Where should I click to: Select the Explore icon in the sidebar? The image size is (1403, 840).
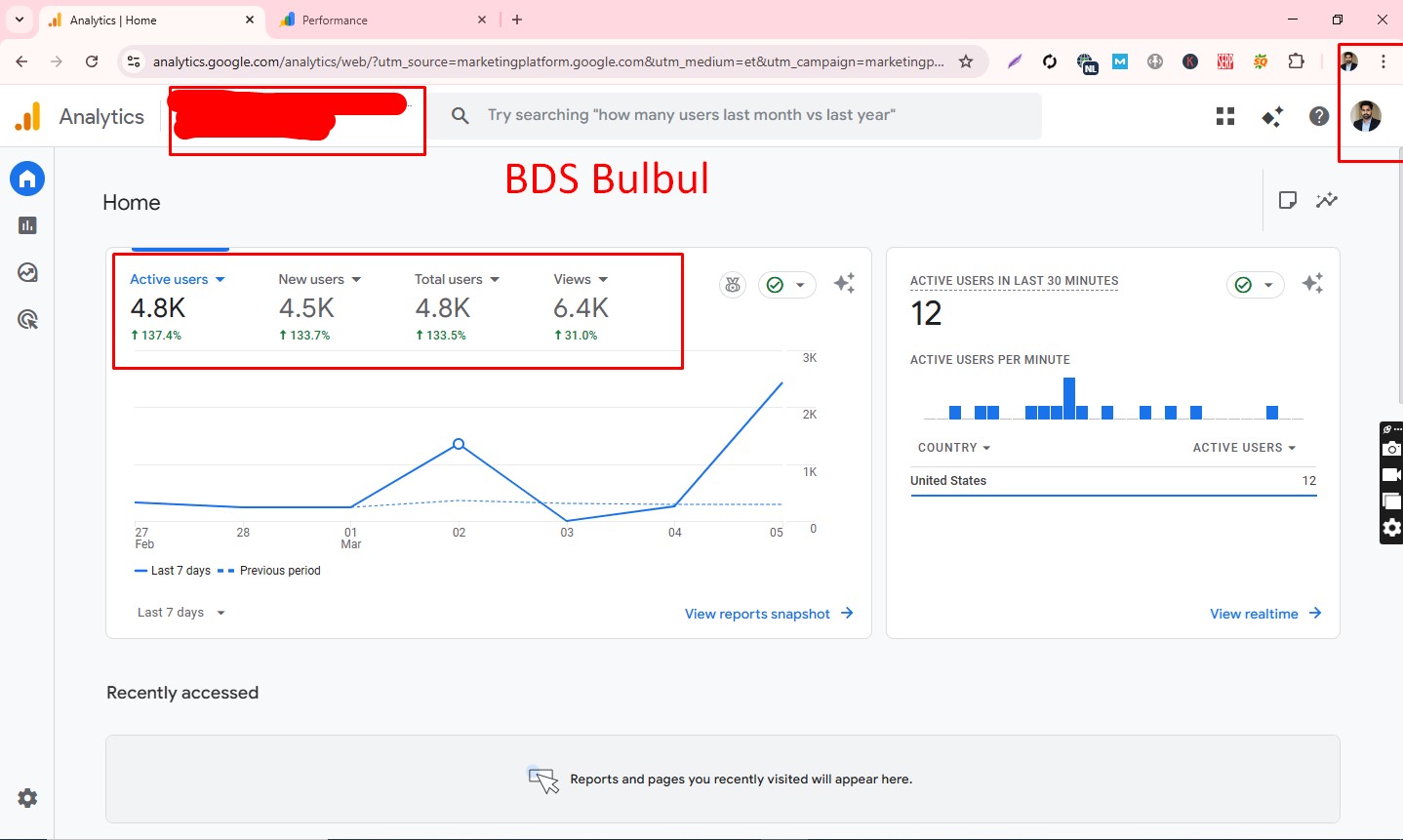coord(27,272)
